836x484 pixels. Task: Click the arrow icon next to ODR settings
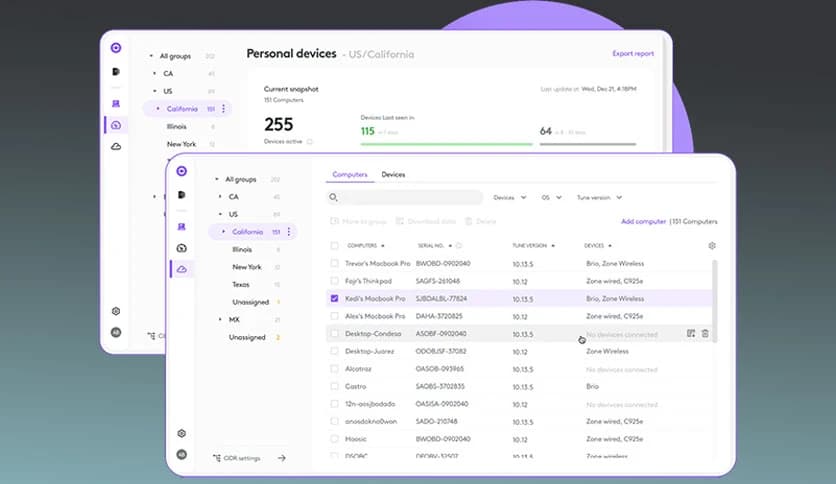coord(281,458)
